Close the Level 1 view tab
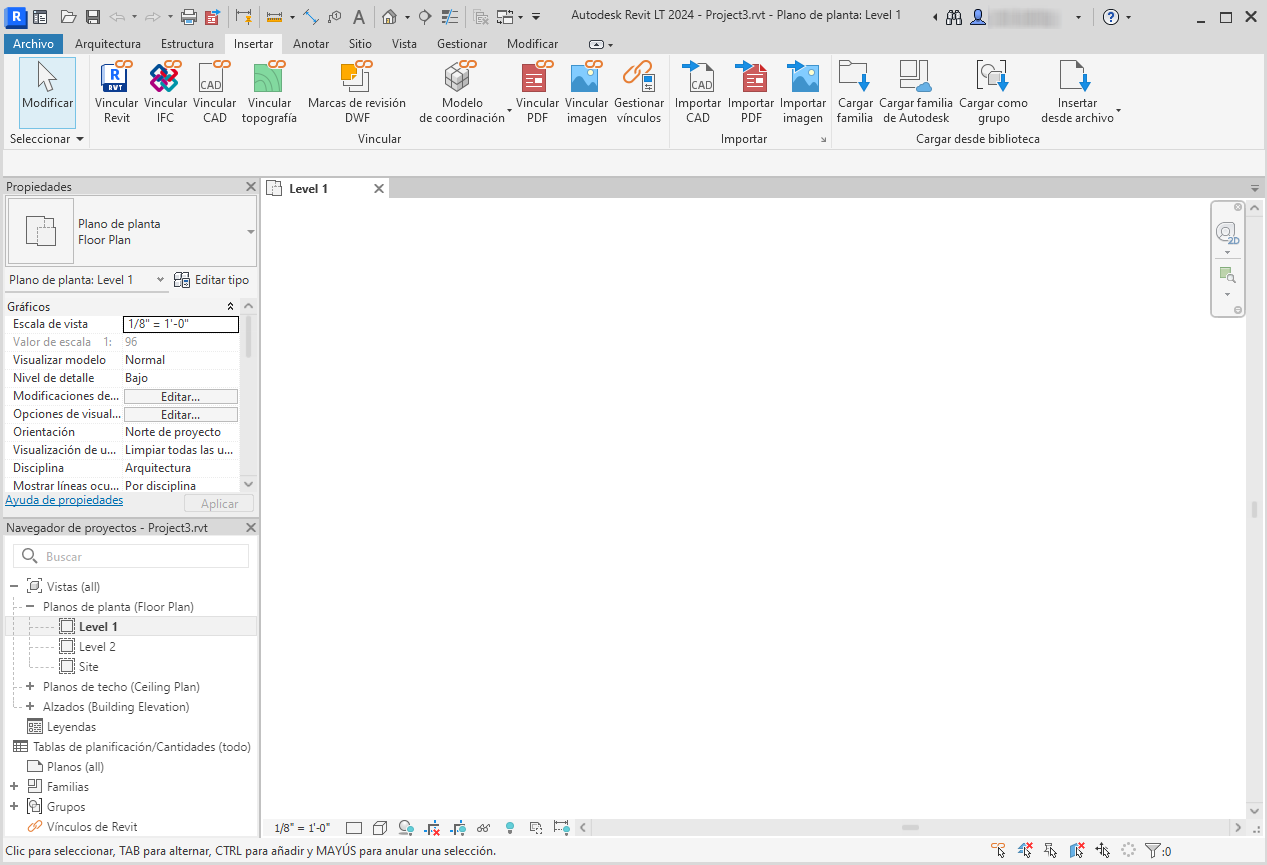The width and height of the screenshot is (1267, 865). pos(379,188)
